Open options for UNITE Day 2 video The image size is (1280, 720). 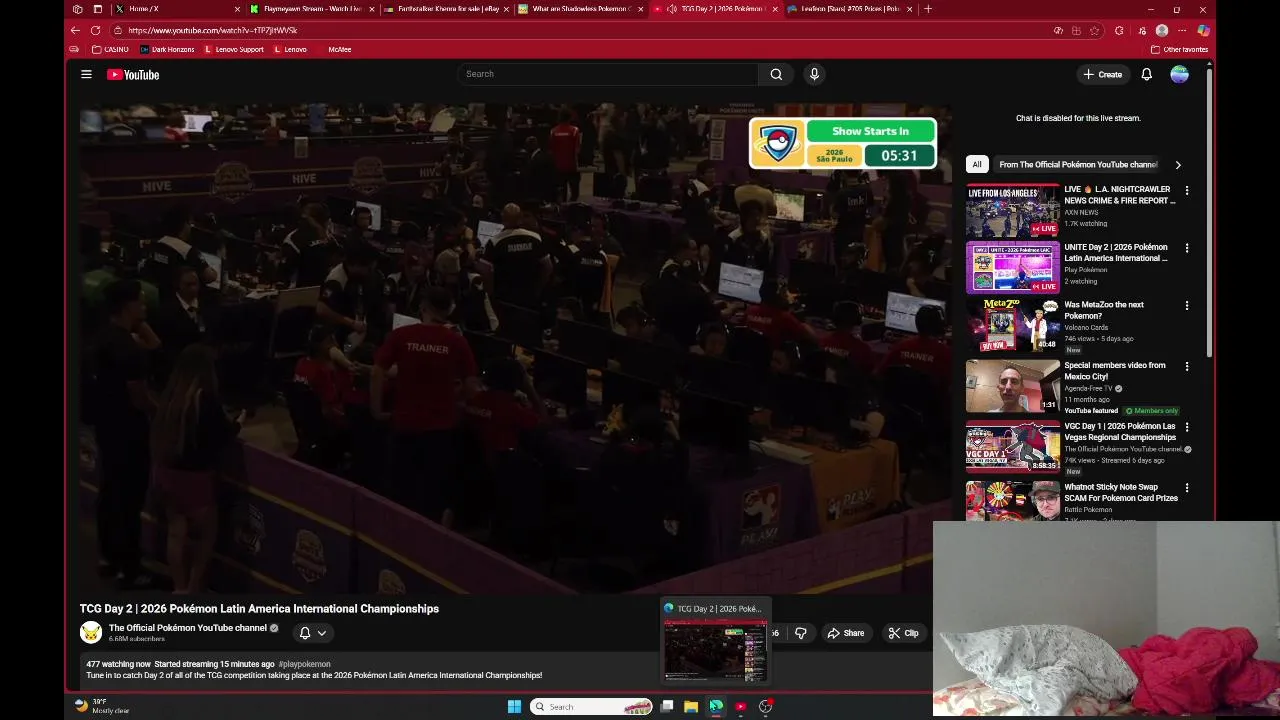(x=1187, y=248)
